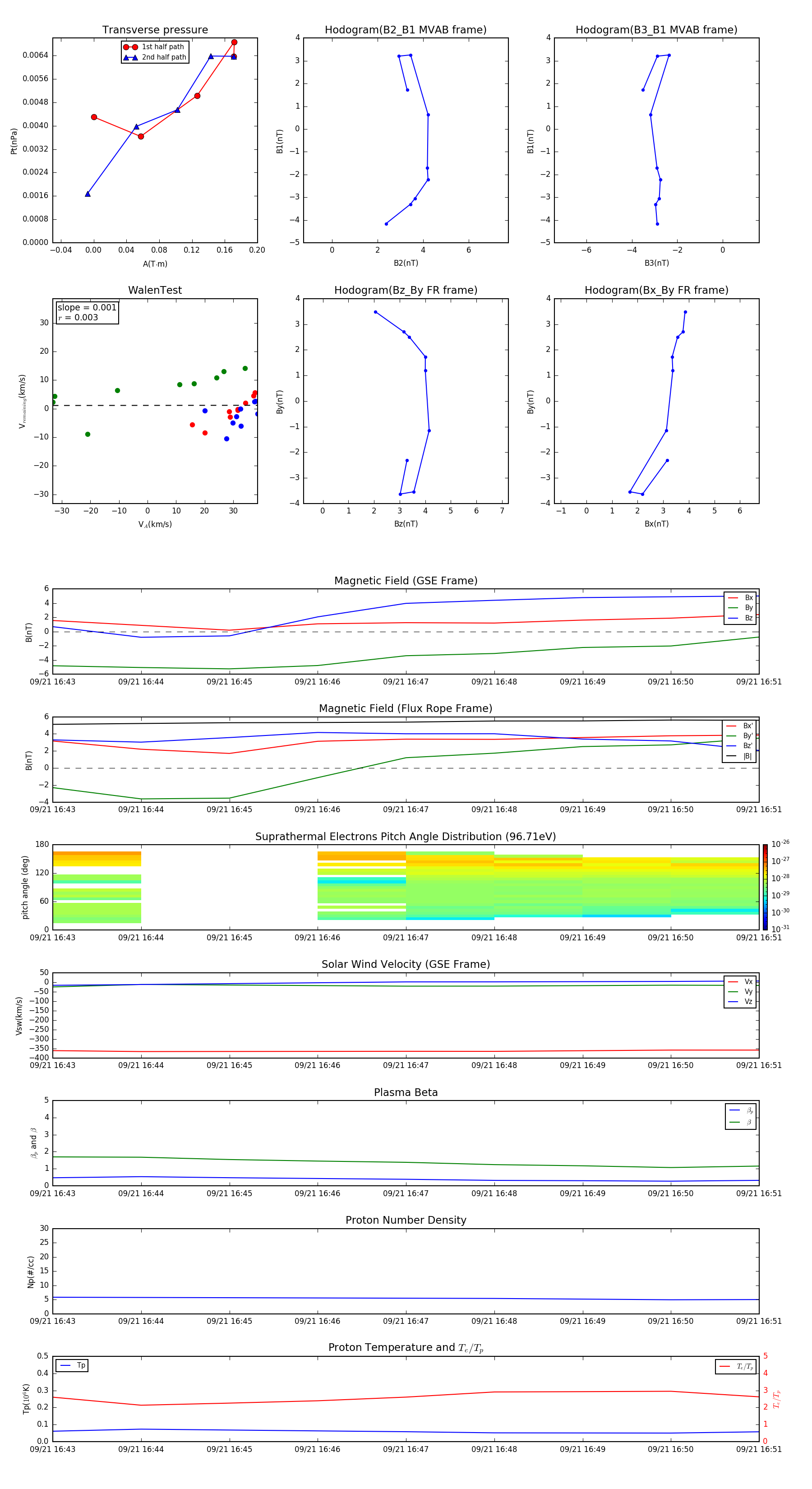812x1489 pixels.
Task: Click the "V_remaining(km/s)" y-axis label
Action: [x=22, y=401]
